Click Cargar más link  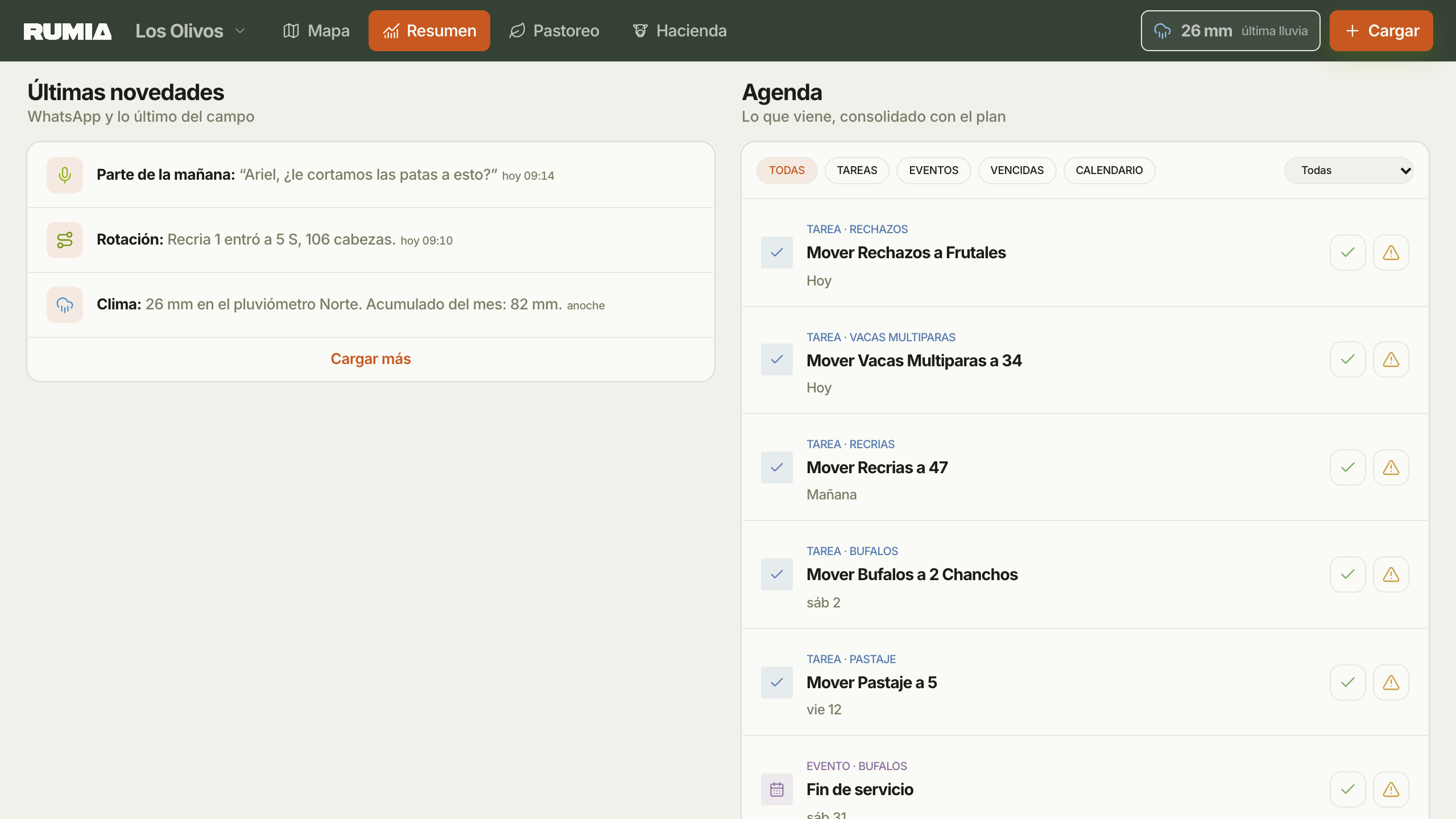click(x=371, y=359)
